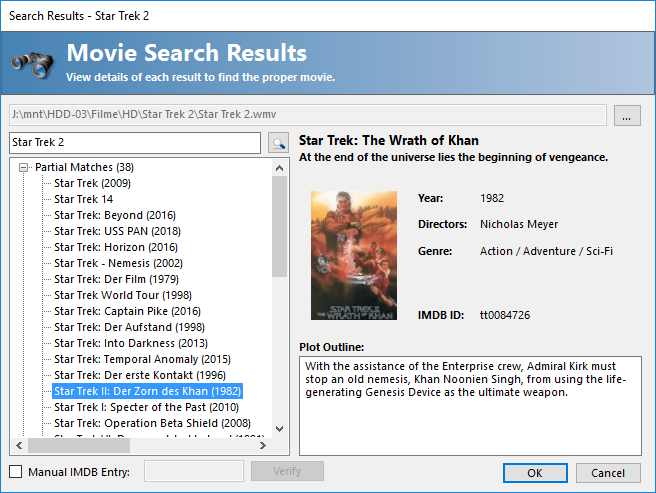The image size is (656, 493).
Task: Click the title Star Trek: The Wrath of Khan
Action: coord(389,141)
